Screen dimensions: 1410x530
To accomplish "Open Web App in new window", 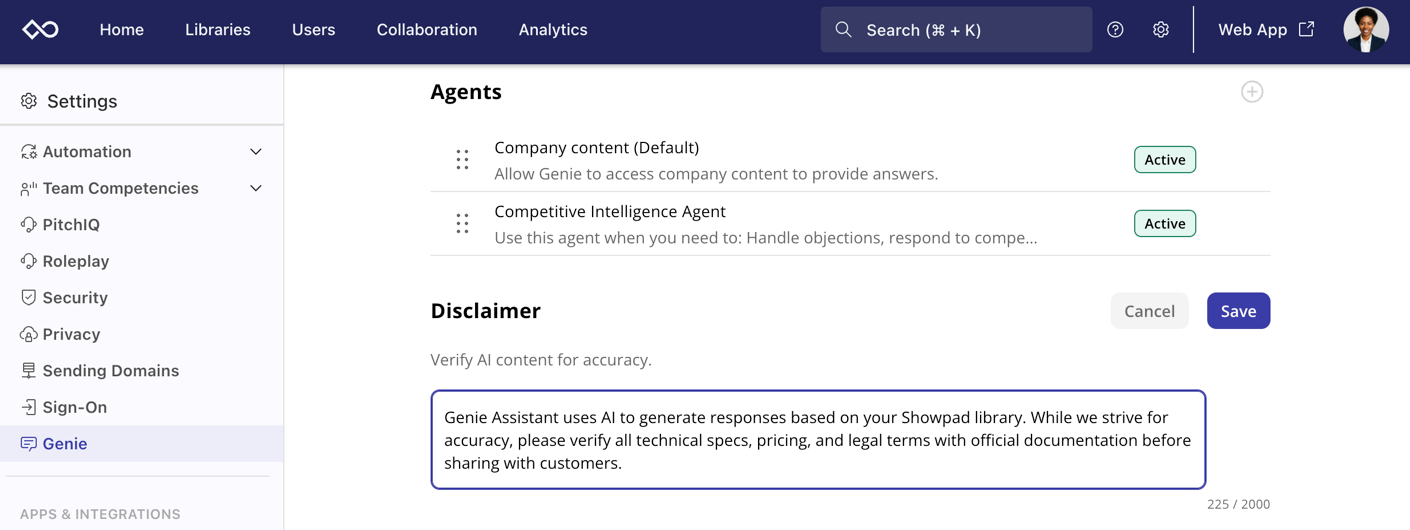I will [1265, 30].
